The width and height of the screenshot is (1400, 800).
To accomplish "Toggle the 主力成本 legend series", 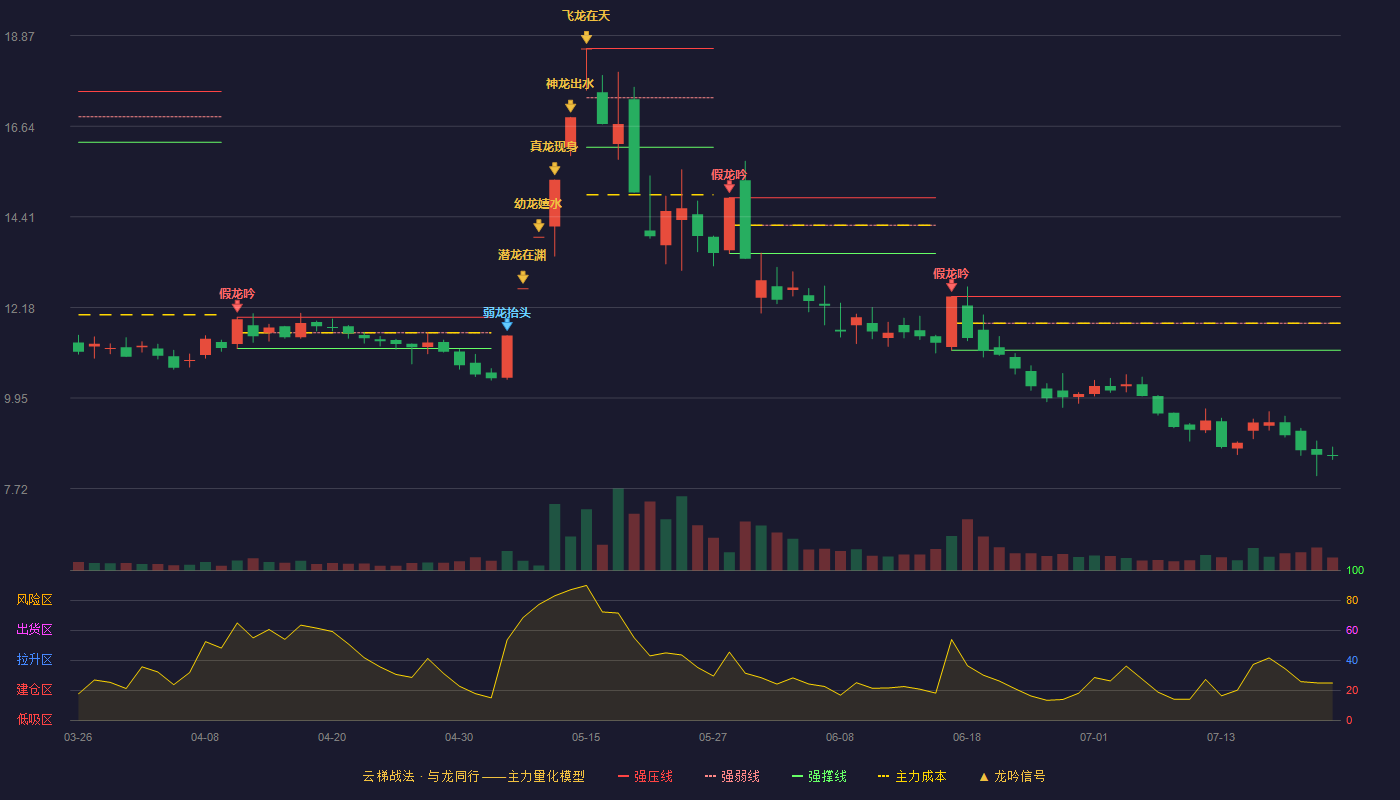I will (x=911, y=776).
